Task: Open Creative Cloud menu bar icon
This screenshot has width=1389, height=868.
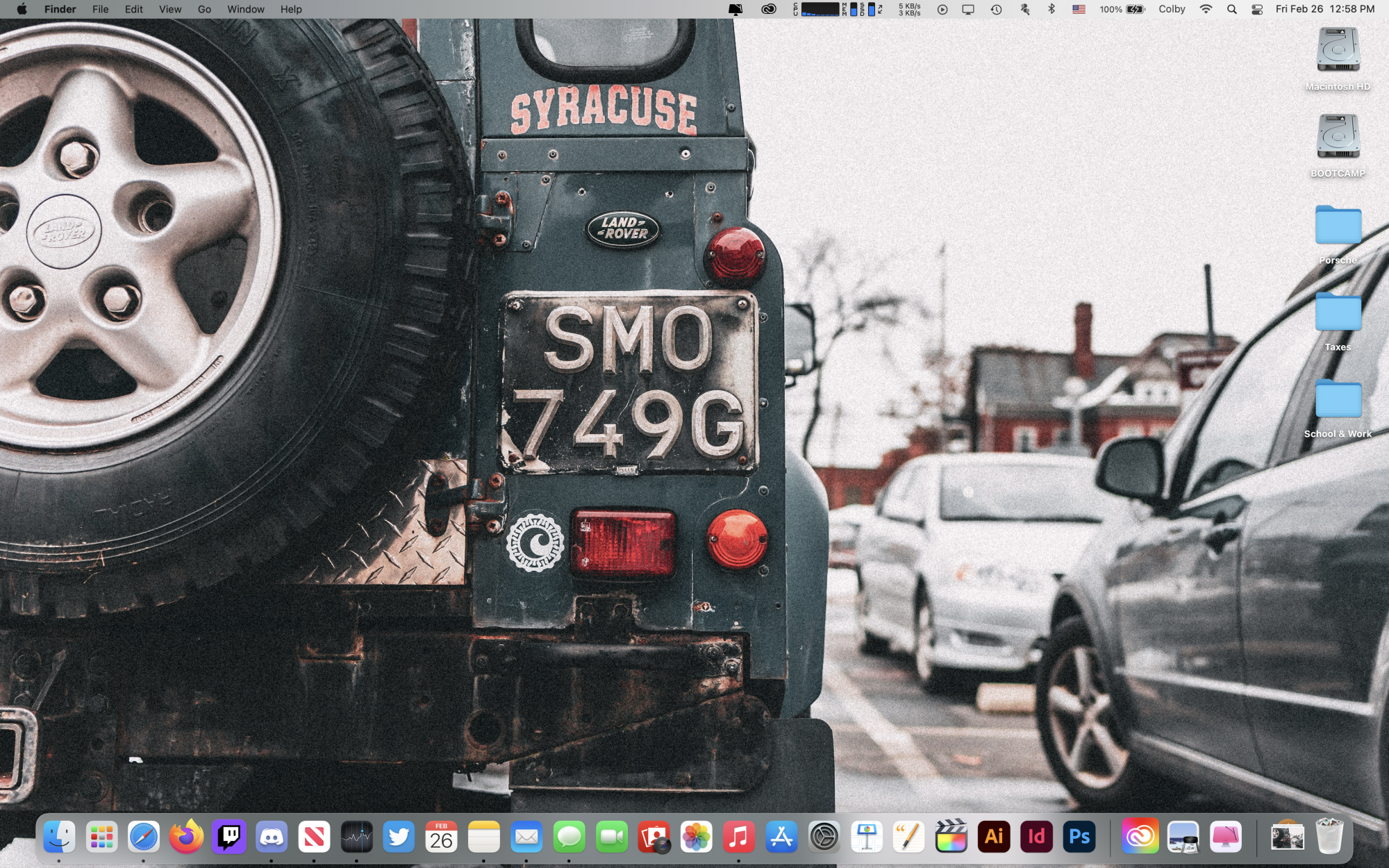Action: click(x=769, y=9)
